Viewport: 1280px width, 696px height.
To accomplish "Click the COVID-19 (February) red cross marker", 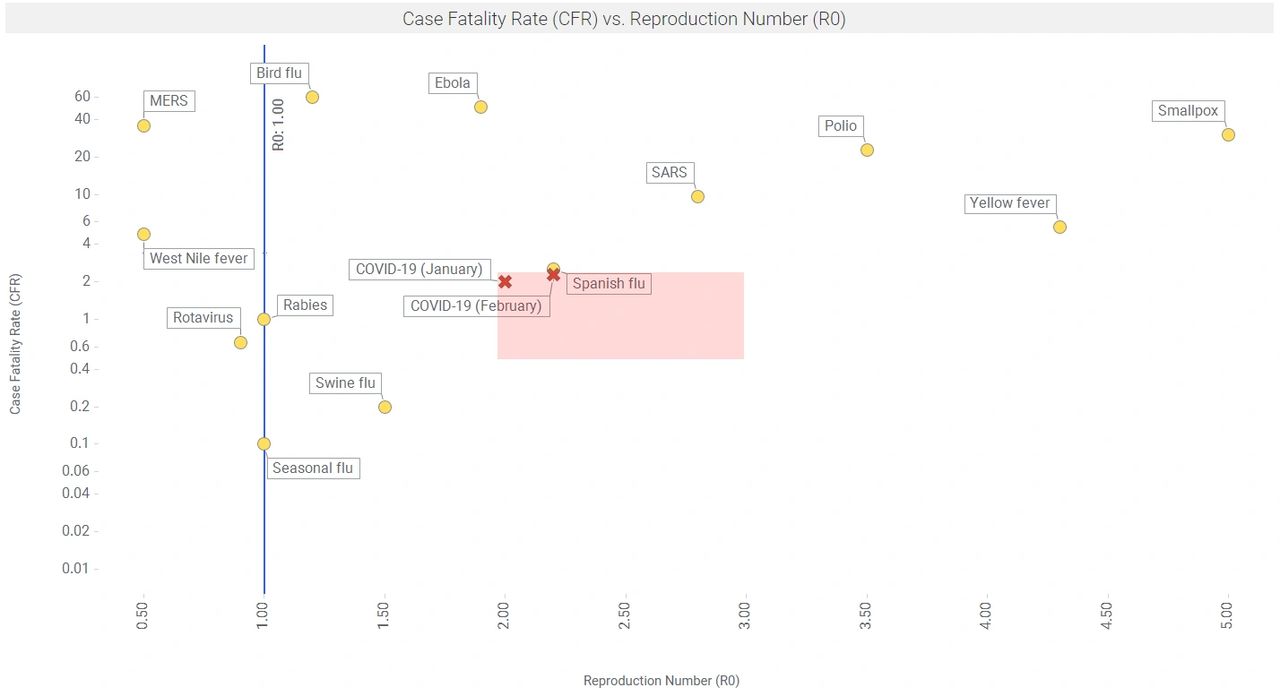I will click(553, 274).
